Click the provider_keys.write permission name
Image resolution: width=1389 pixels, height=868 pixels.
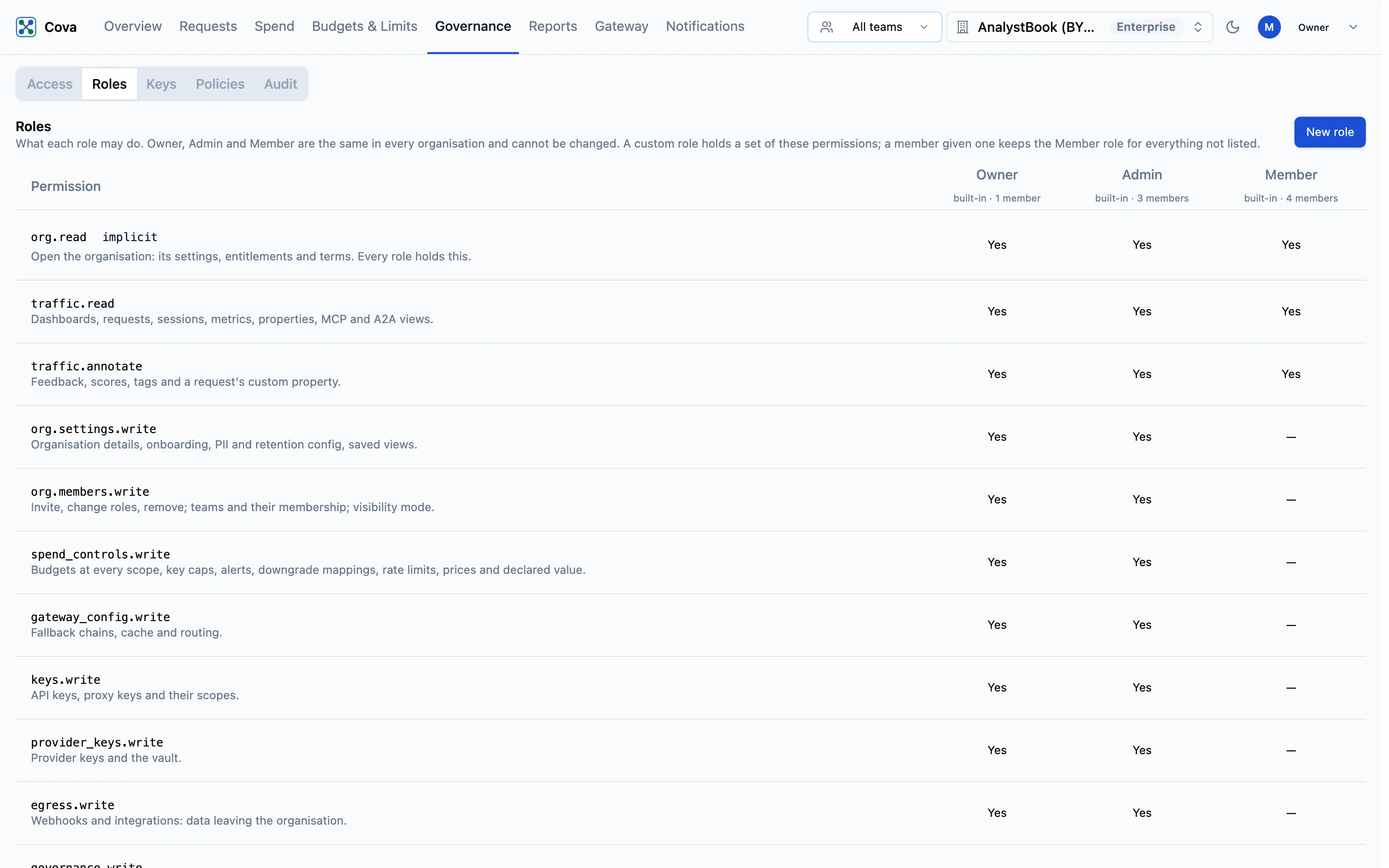[x=97, y=742]
